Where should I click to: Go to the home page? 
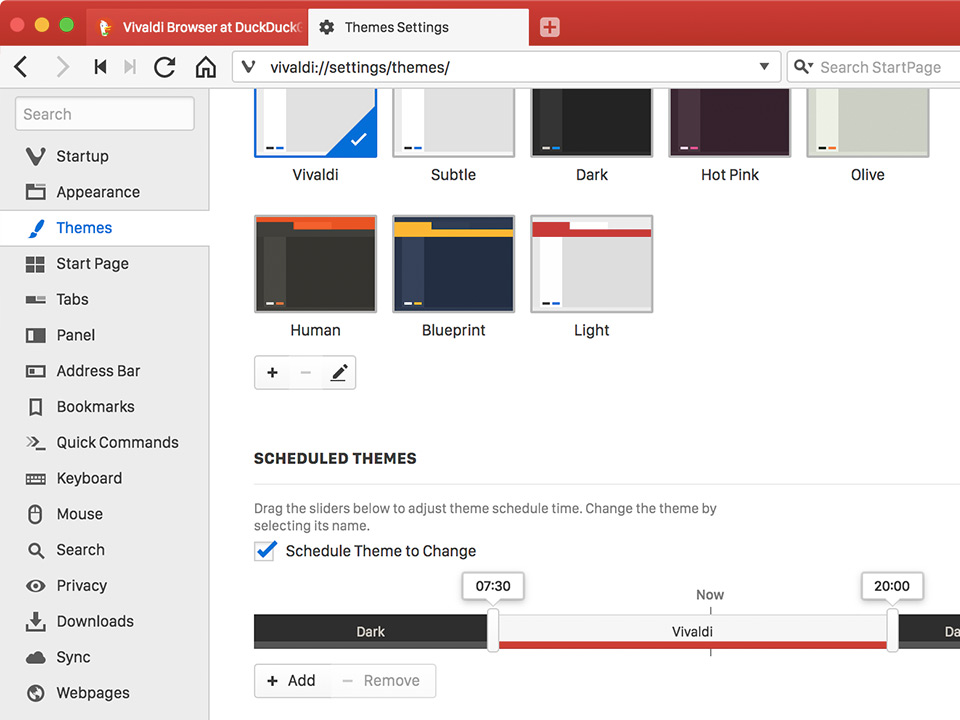click(x=206, y=67)
